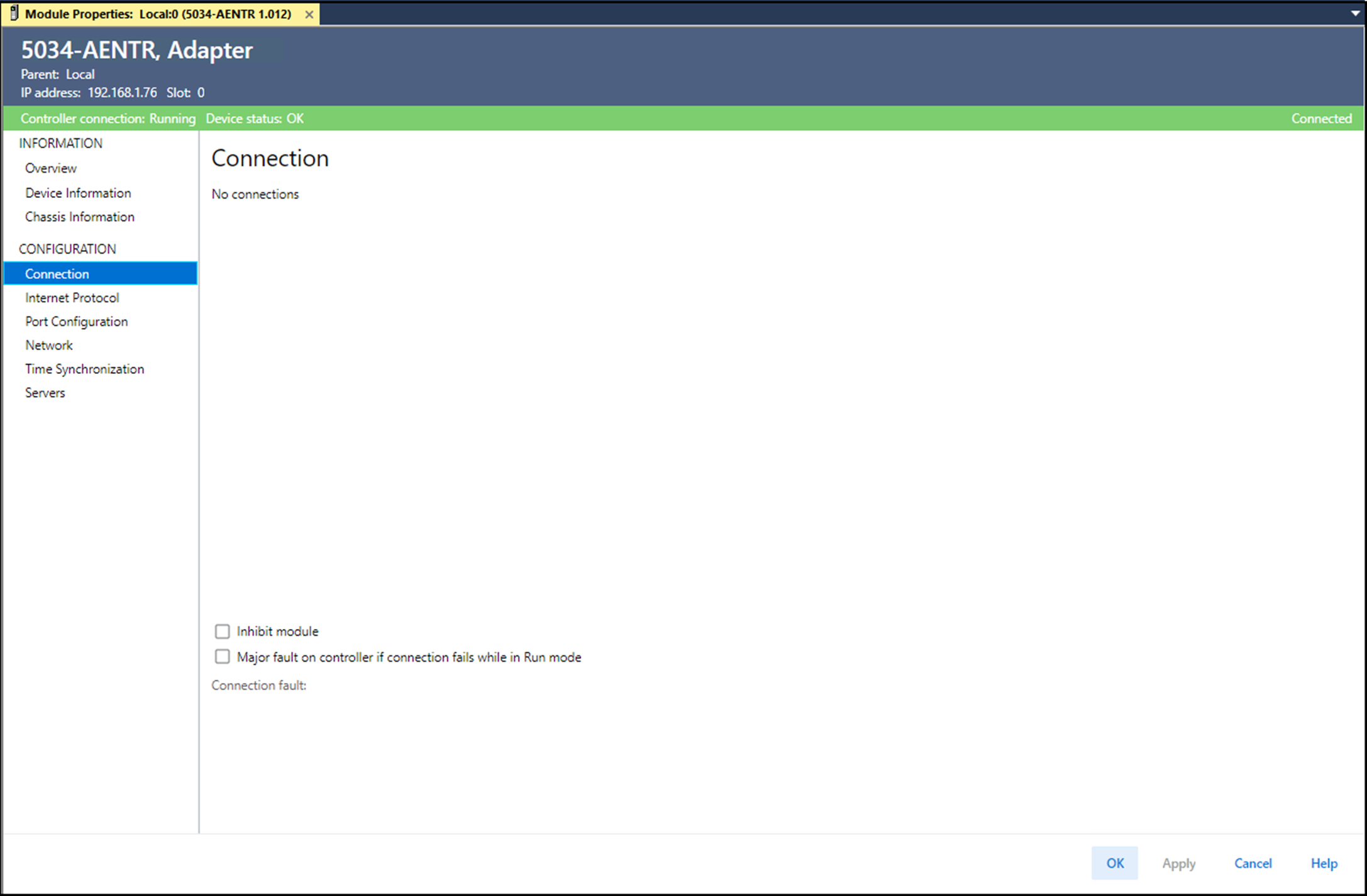Click the Connected status label
This screenshot has width=1367, height=896.
pos(1321,119)
